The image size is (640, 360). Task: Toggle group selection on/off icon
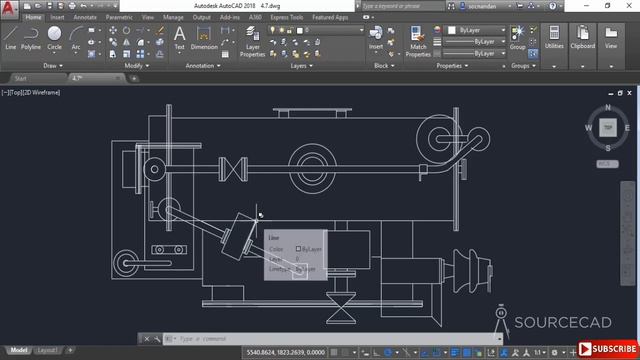533,53
